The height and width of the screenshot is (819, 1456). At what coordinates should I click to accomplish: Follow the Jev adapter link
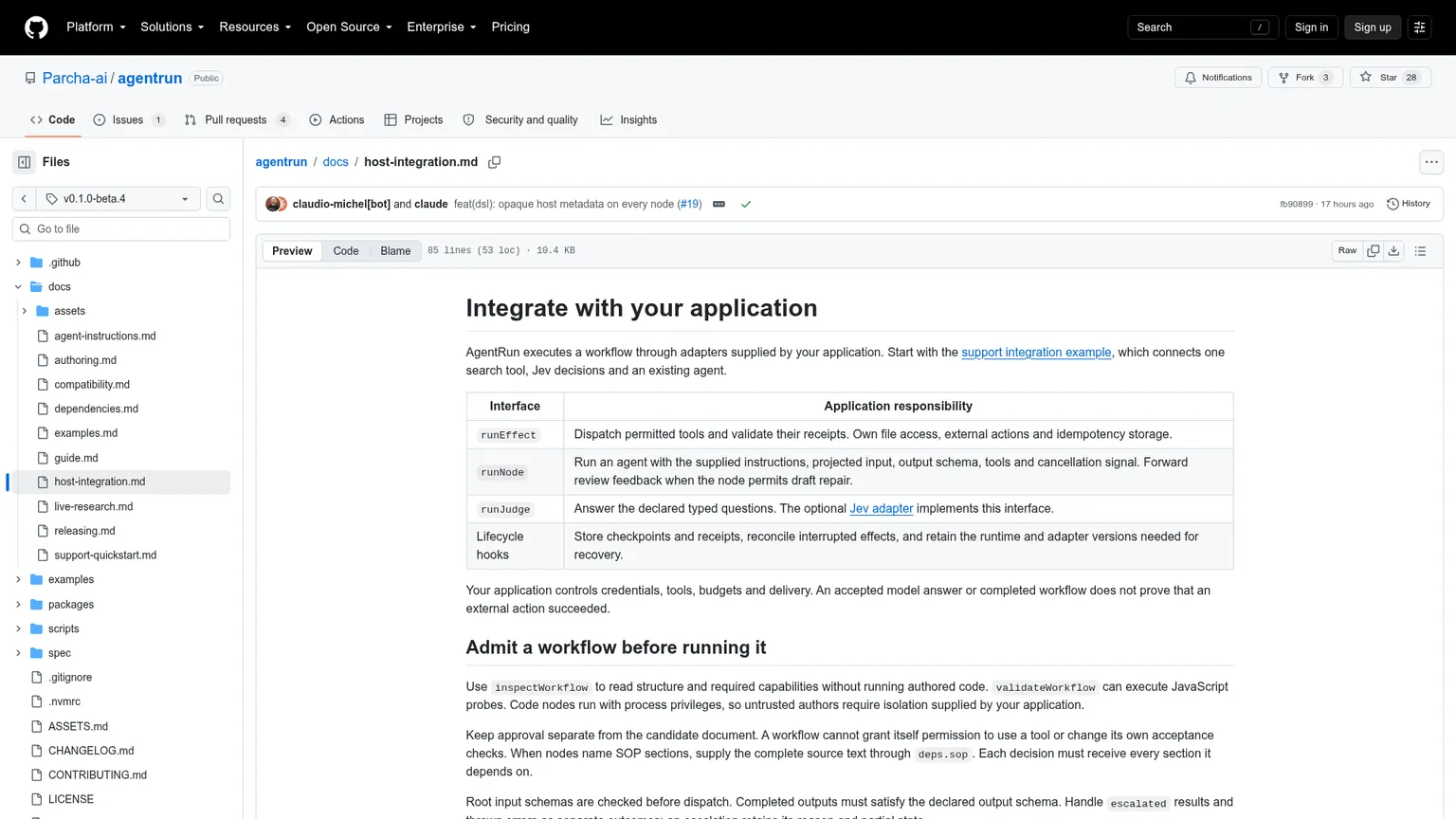tap(882, 509)
